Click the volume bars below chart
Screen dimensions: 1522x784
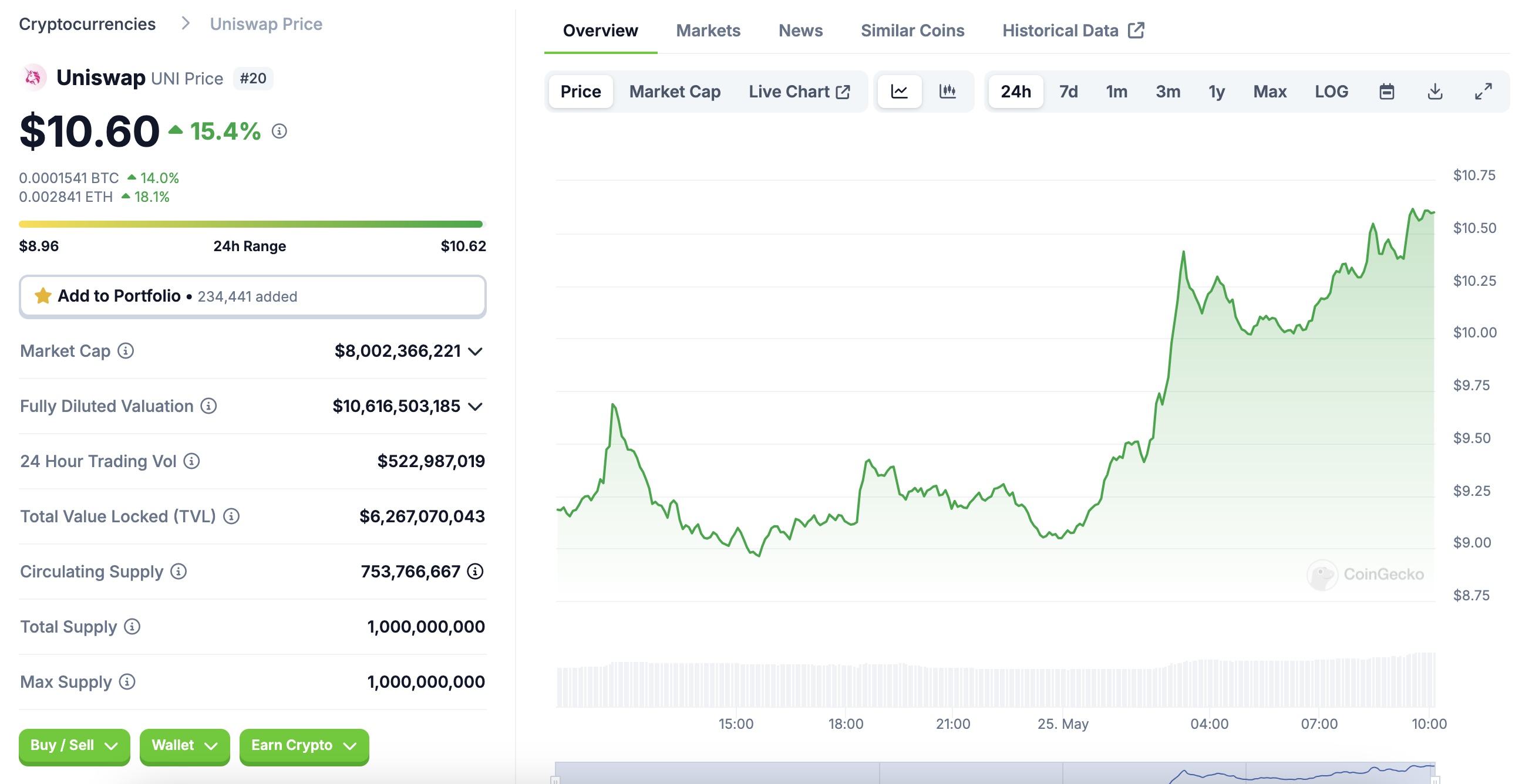(x=995, y=680)
